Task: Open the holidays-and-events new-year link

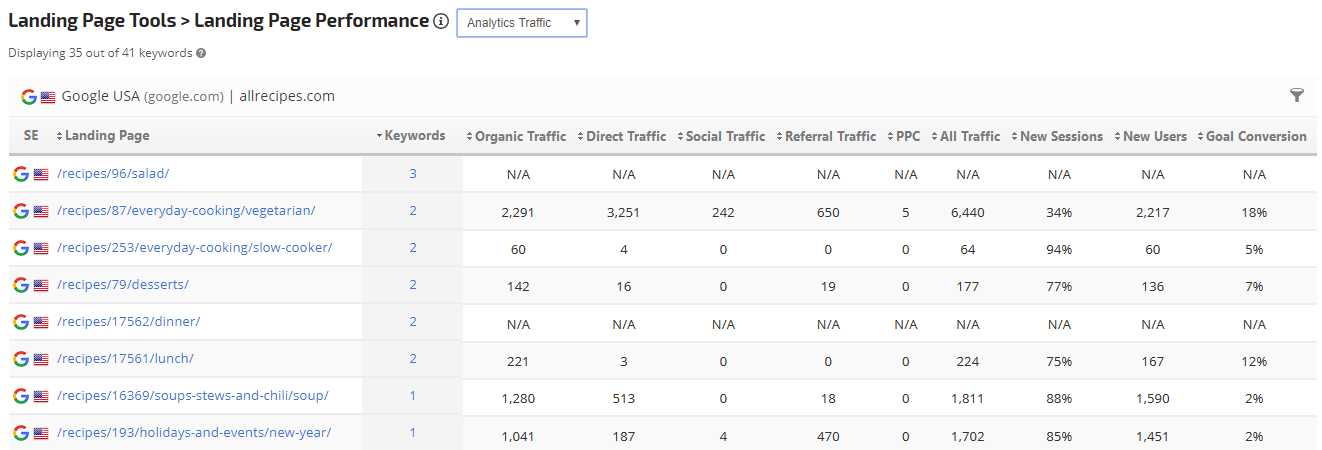Action: pyautogui.click(x=193, y=433)
